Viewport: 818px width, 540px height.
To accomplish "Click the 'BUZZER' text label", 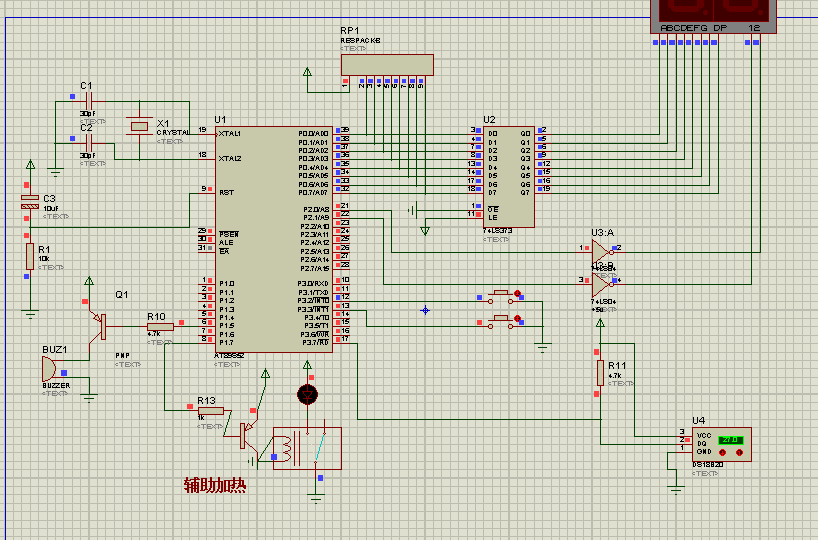I will coord(56,386).
